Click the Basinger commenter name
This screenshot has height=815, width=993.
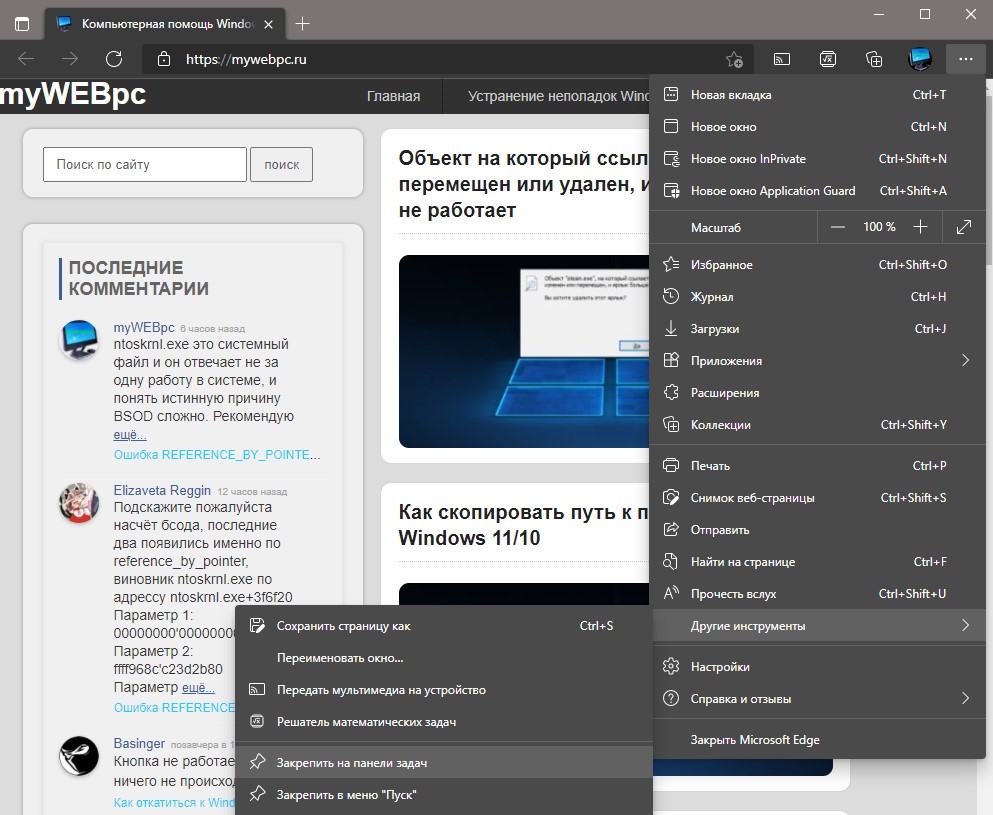(139, 743)
